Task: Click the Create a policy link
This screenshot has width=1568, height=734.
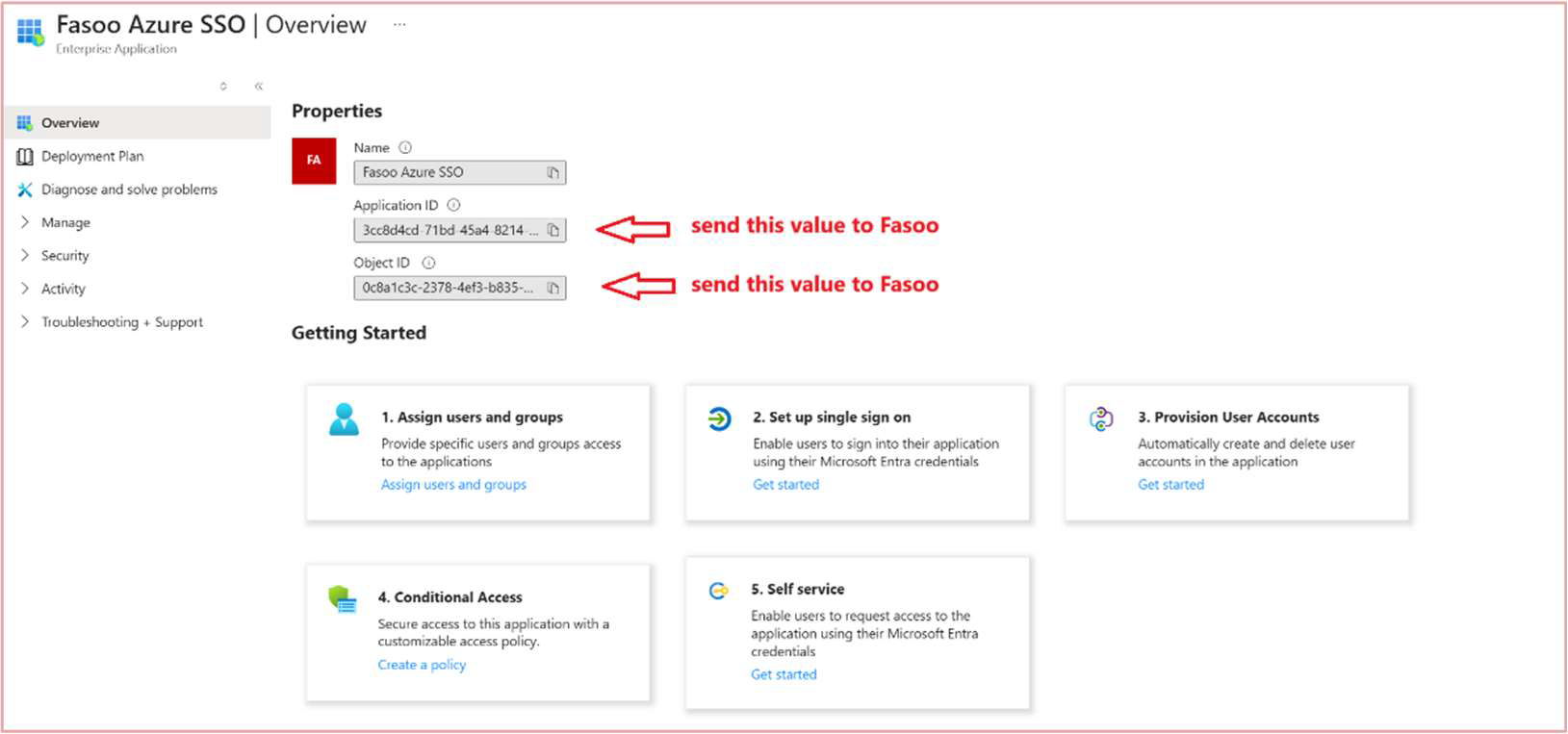Action: click(422, 665)
